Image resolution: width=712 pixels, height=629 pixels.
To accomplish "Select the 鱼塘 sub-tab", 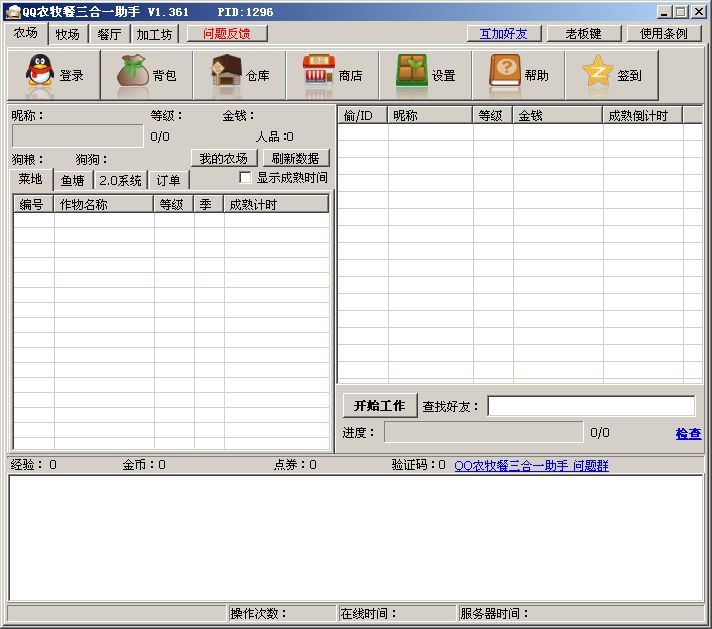I will pyautogui.click(x=73, y=181).
